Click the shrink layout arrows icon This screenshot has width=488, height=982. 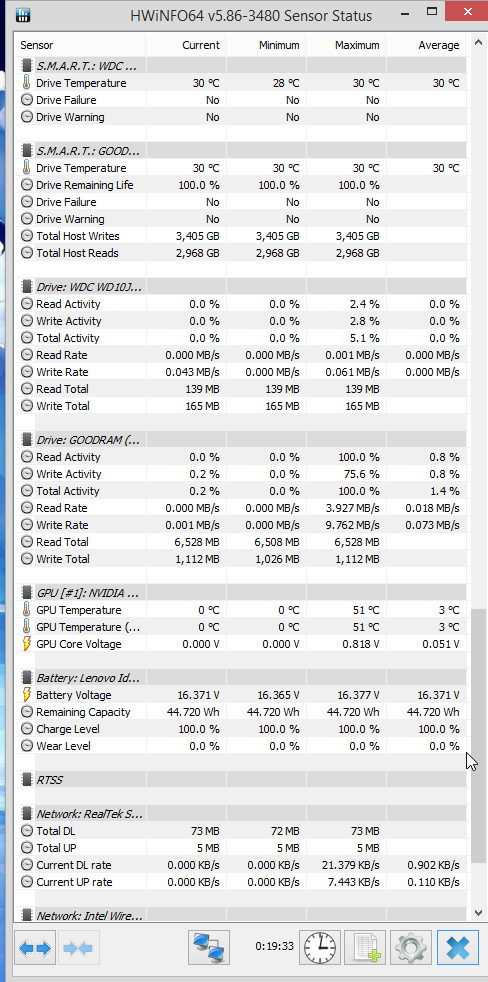(x=79, y=948)
